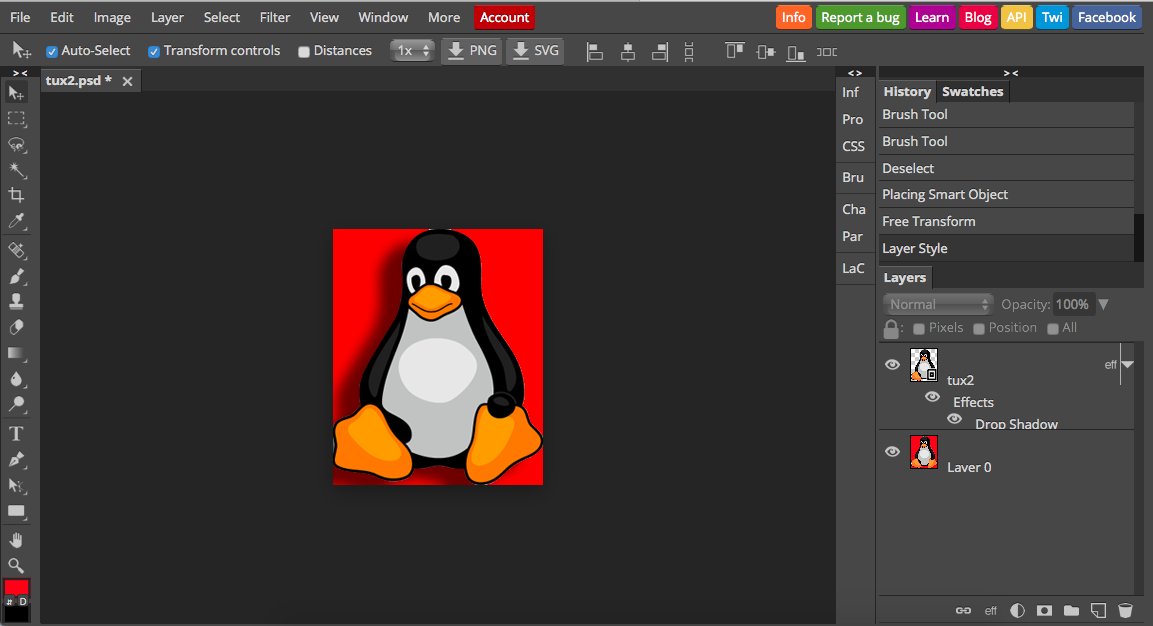This screenshot has width=1153, height=626.
Task: Click the eff layer effects button at bottom
Action: (x=990, y=611)
